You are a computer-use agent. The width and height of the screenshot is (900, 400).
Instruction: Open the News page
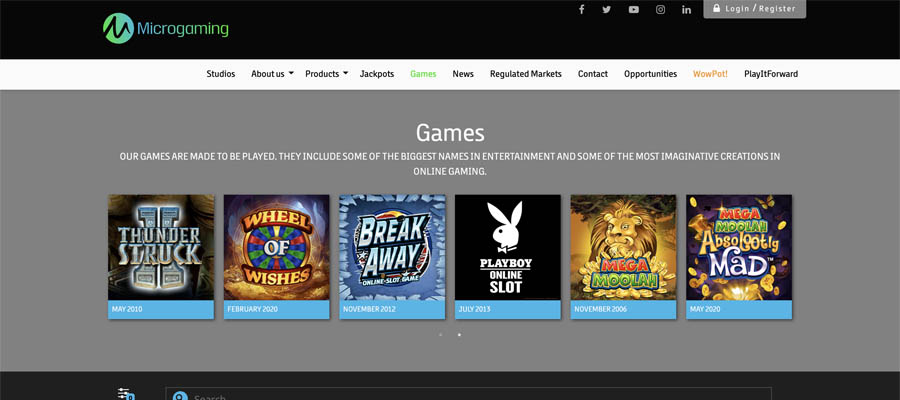click(463, 74)
